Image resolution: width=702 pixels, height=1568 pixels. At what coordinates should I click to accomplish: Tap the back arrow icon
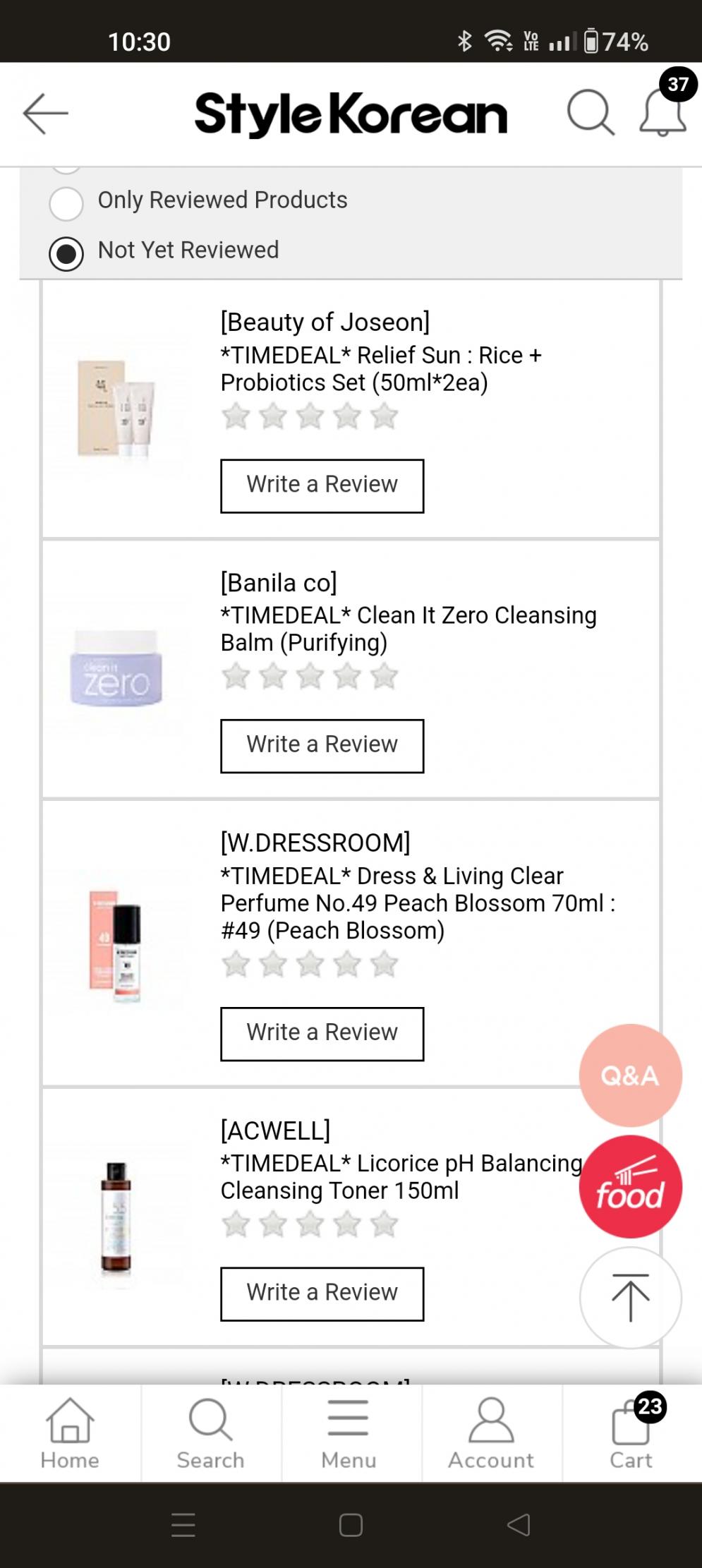[45, 113]
